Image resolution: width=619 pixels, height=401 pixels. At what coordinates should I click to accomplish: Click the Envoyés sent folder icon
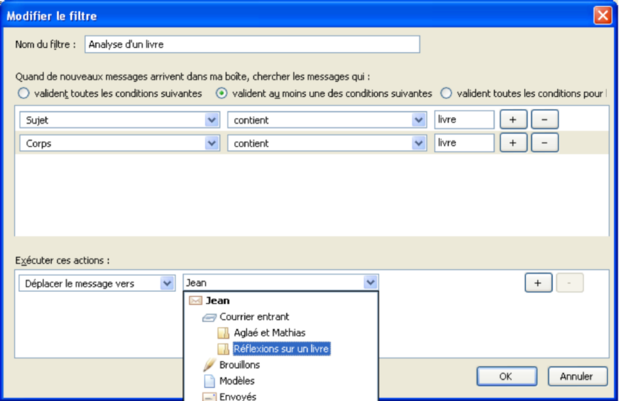[210, 396]
